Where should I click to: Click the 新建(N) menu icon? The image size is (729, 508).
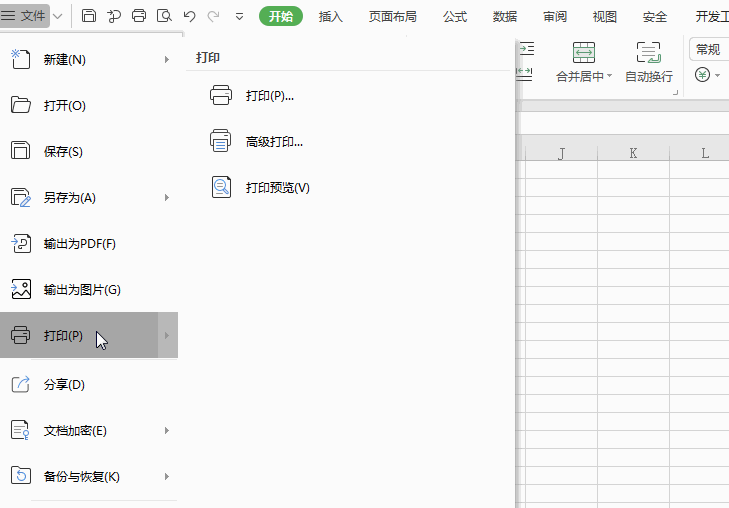pyautogui.click(x=20, y=59)
